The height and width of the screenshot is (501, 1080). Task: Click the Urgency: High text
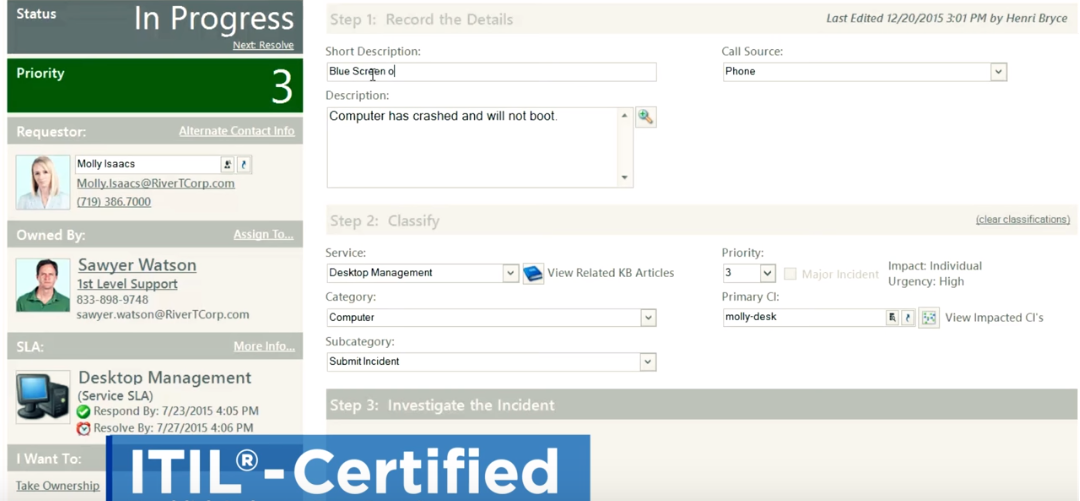pos(926,281)
